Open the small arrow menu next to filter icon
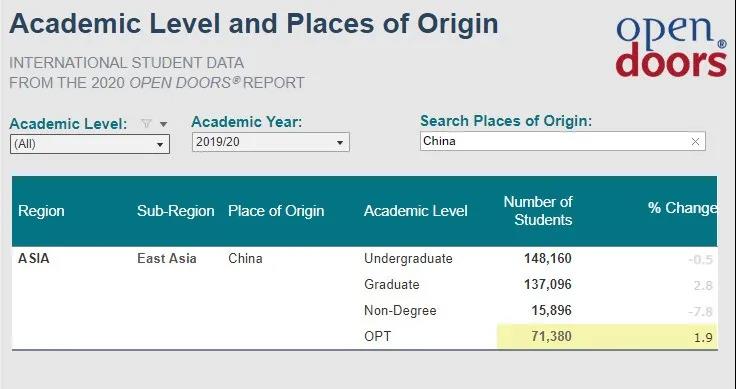 163,124
